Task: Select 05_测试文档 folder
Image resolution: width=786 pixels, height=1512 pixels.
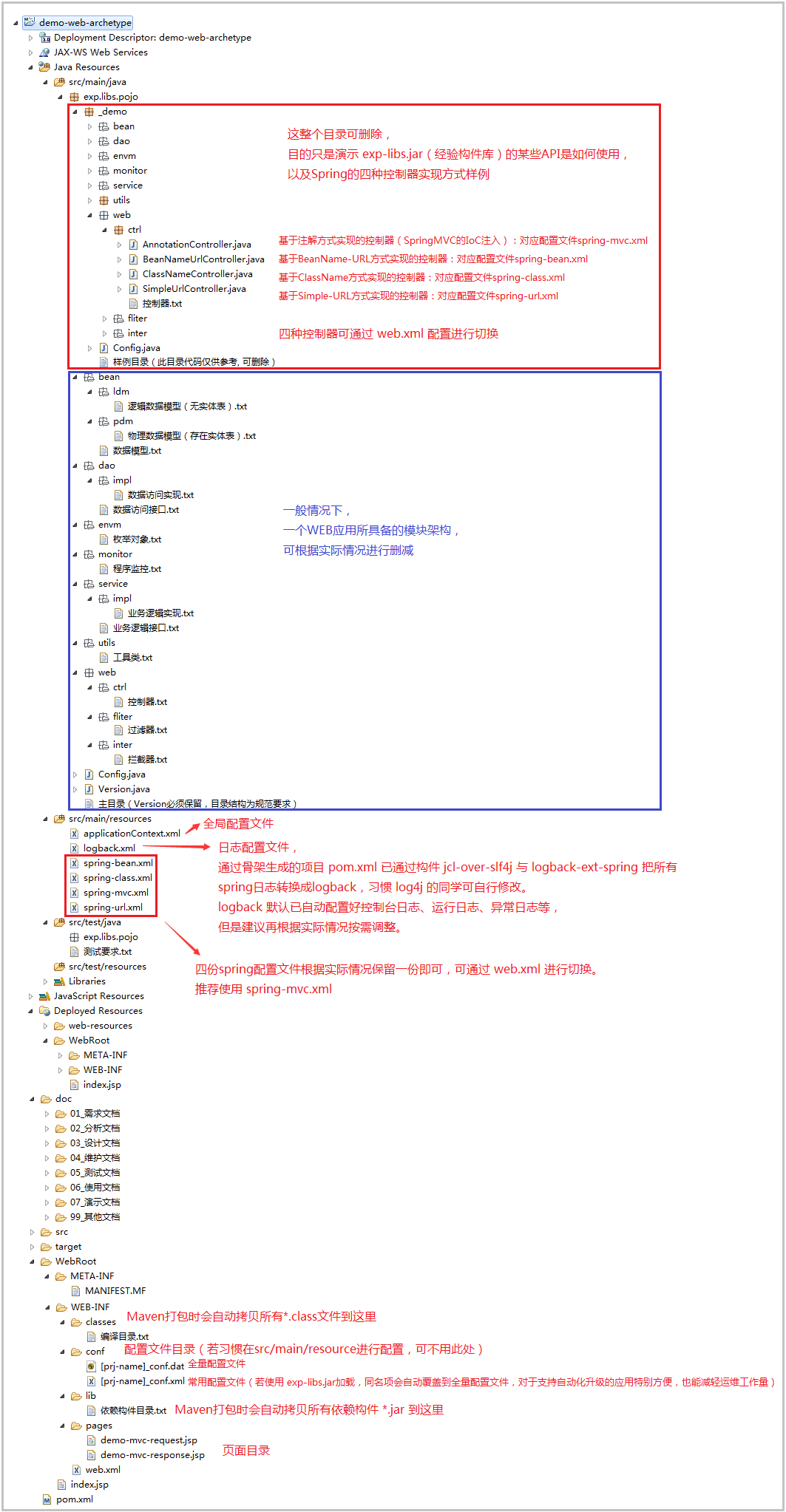Action: (95, 1172)
